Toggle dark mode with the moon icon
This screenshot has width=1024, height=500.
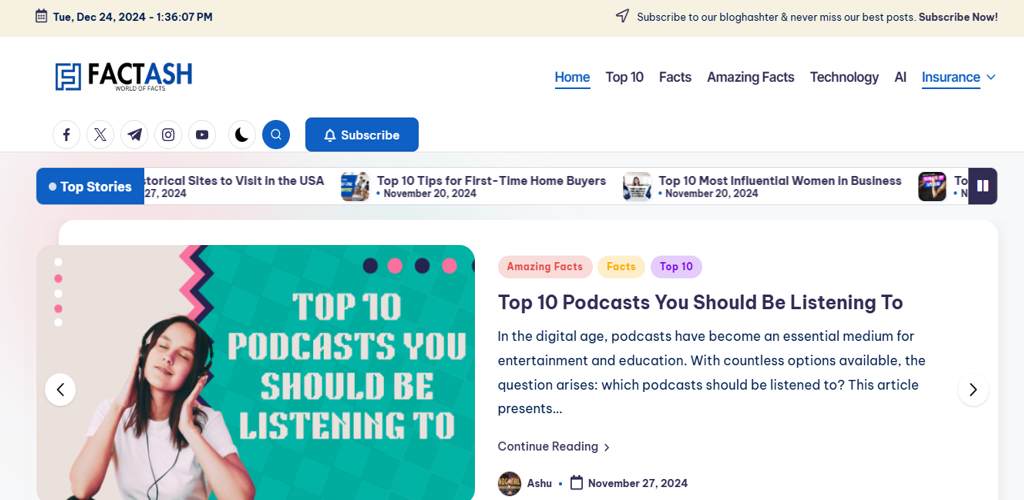(242, 135)
